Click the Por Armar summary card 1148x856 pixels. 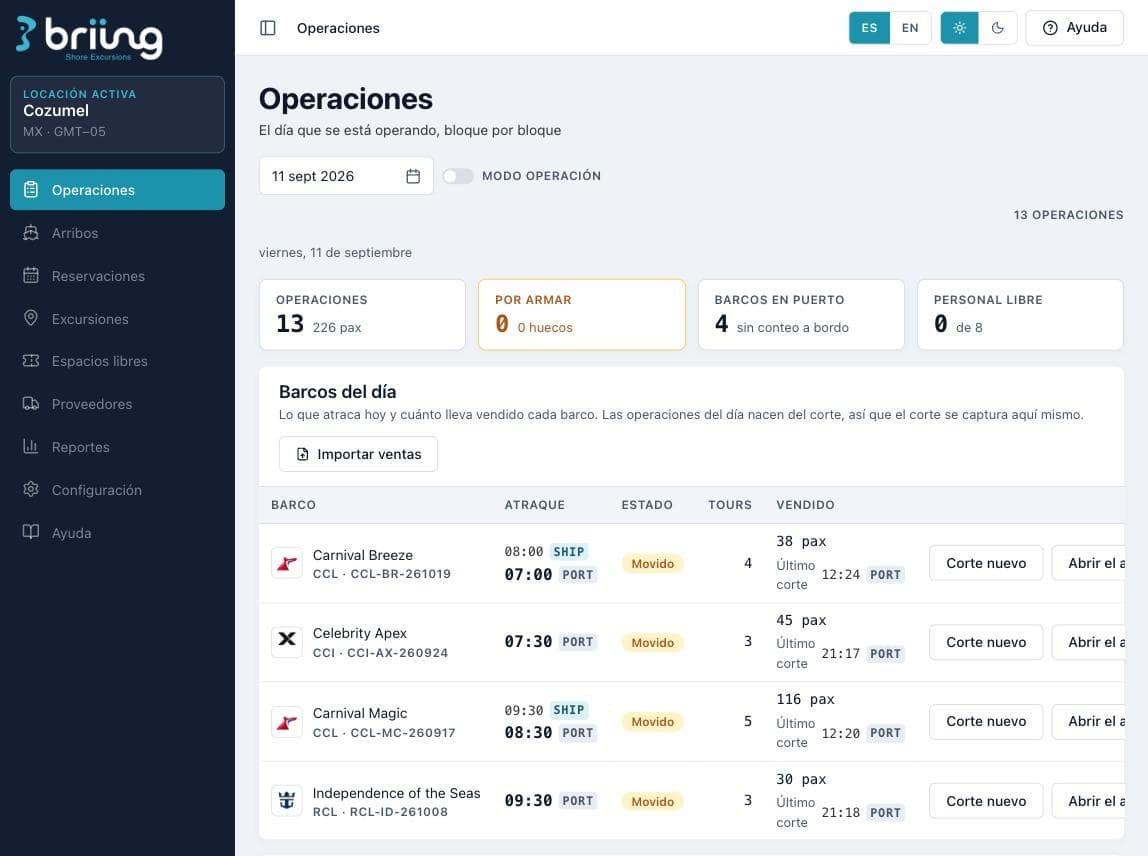(x=582, y=314)
